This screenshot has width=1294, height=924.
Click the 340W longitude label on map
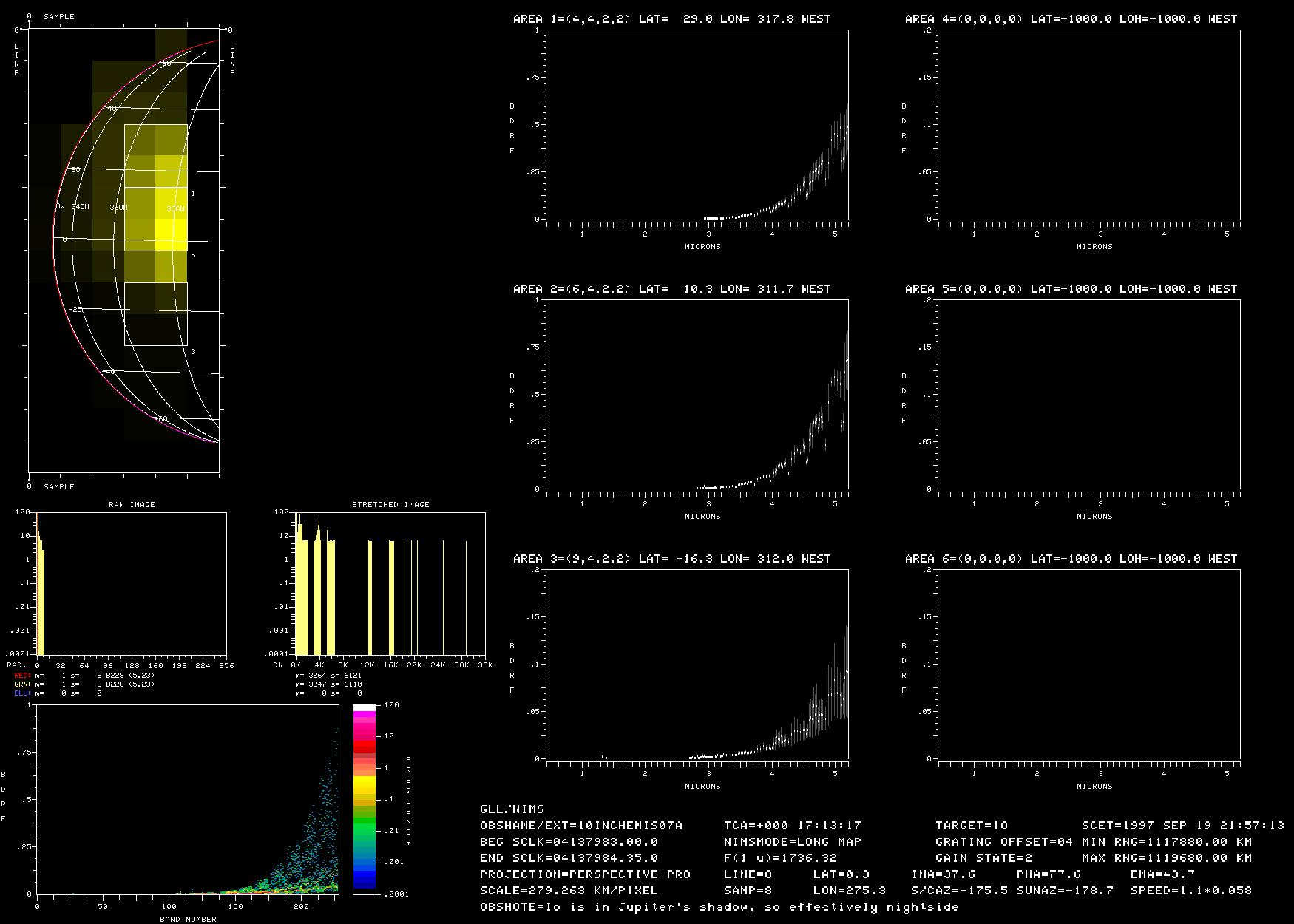click(x=80, y=208)
